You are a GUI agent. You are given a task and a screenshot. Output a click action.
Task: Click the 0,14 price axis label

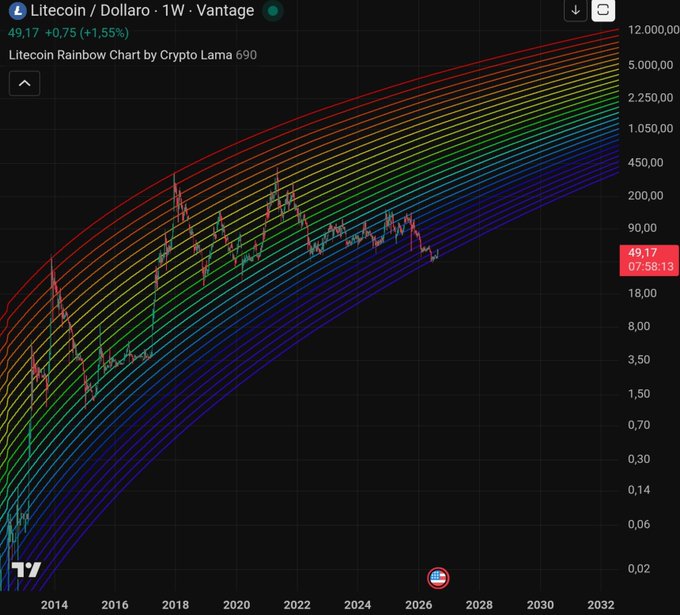pos(639,490)
